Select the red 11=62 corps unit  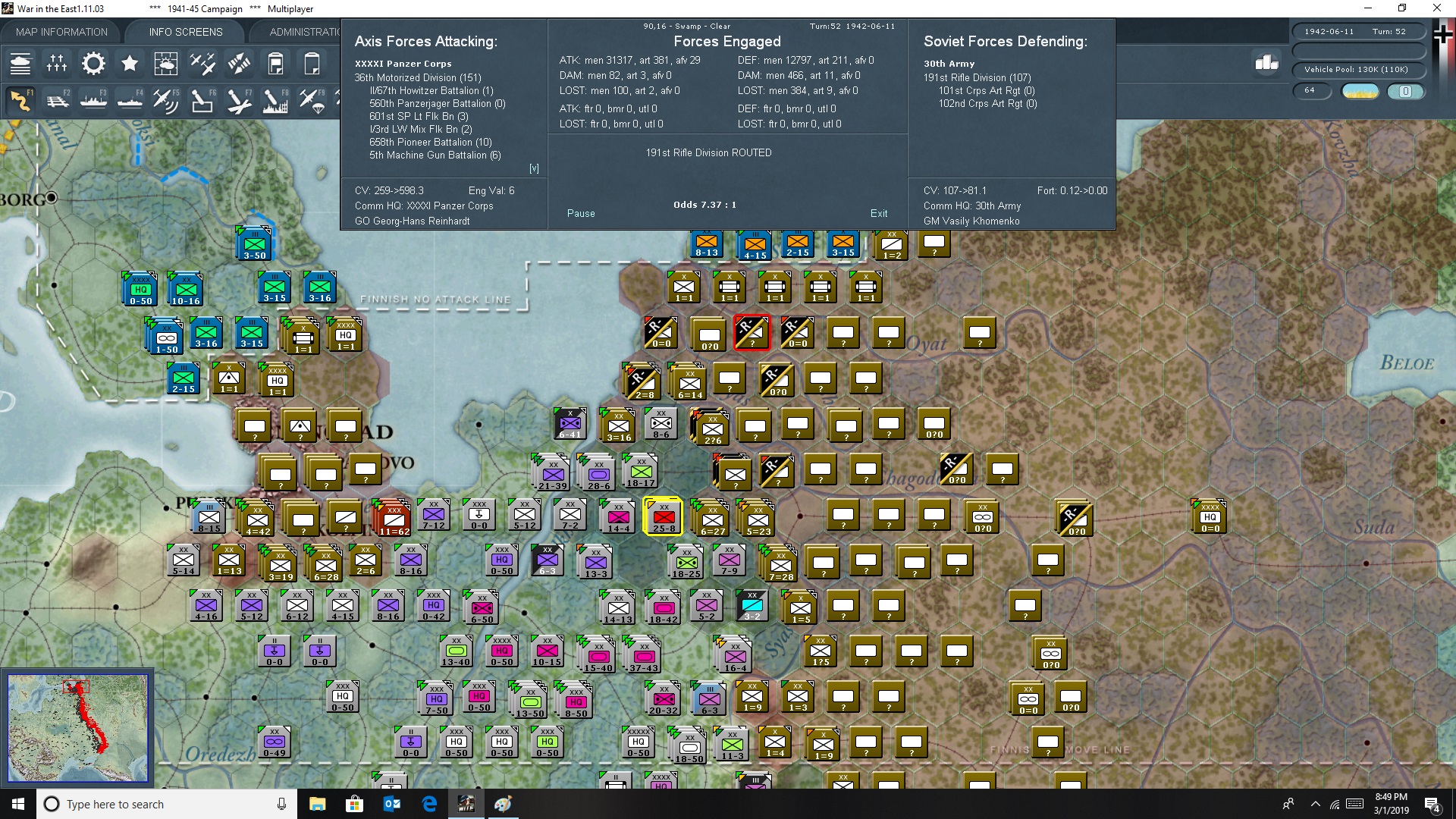[394, 517]
